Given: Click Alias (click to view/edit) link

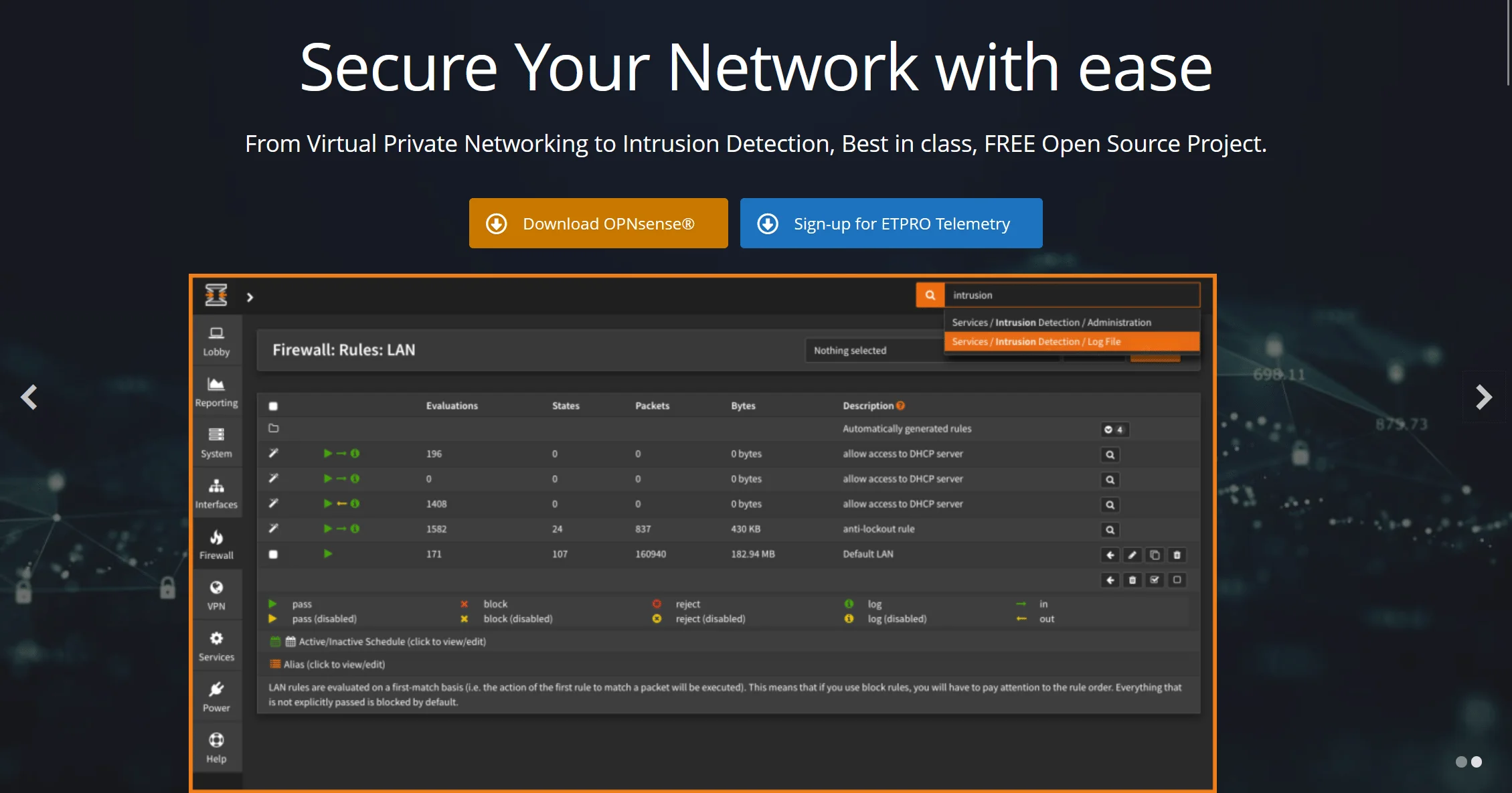Looking at the screenshot, I should pos(334,665).
